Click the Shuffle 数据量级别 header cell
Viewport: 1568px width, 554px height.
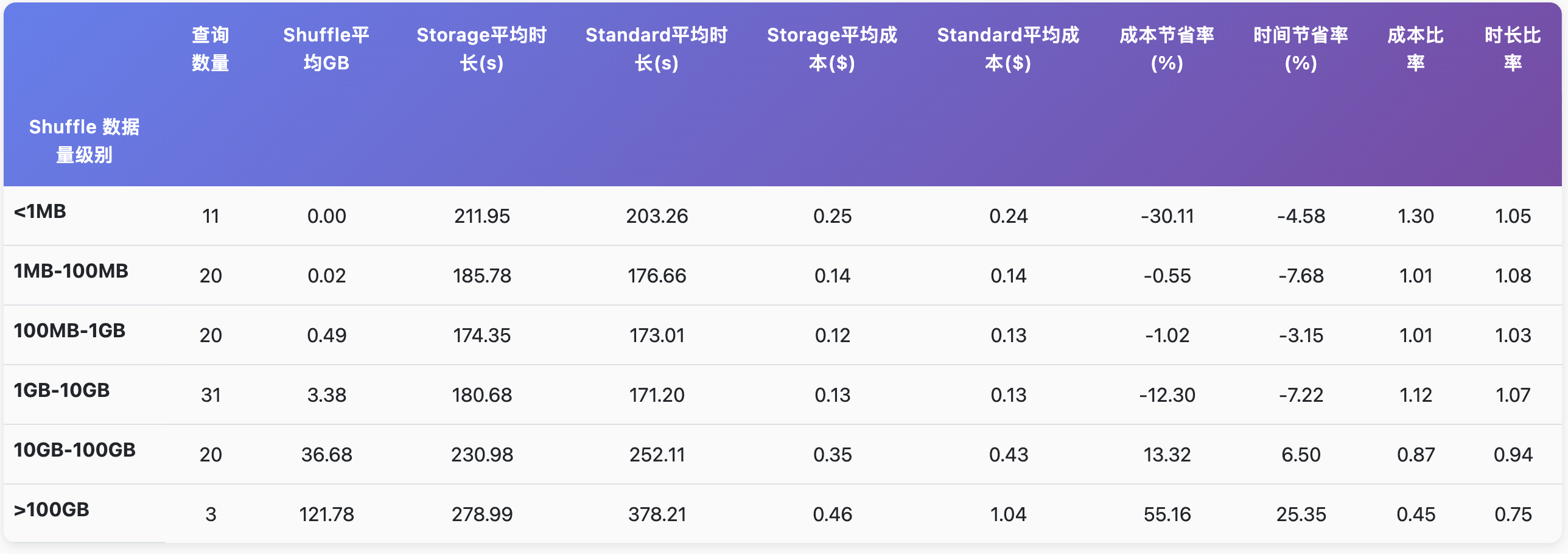tap(84, 141)
